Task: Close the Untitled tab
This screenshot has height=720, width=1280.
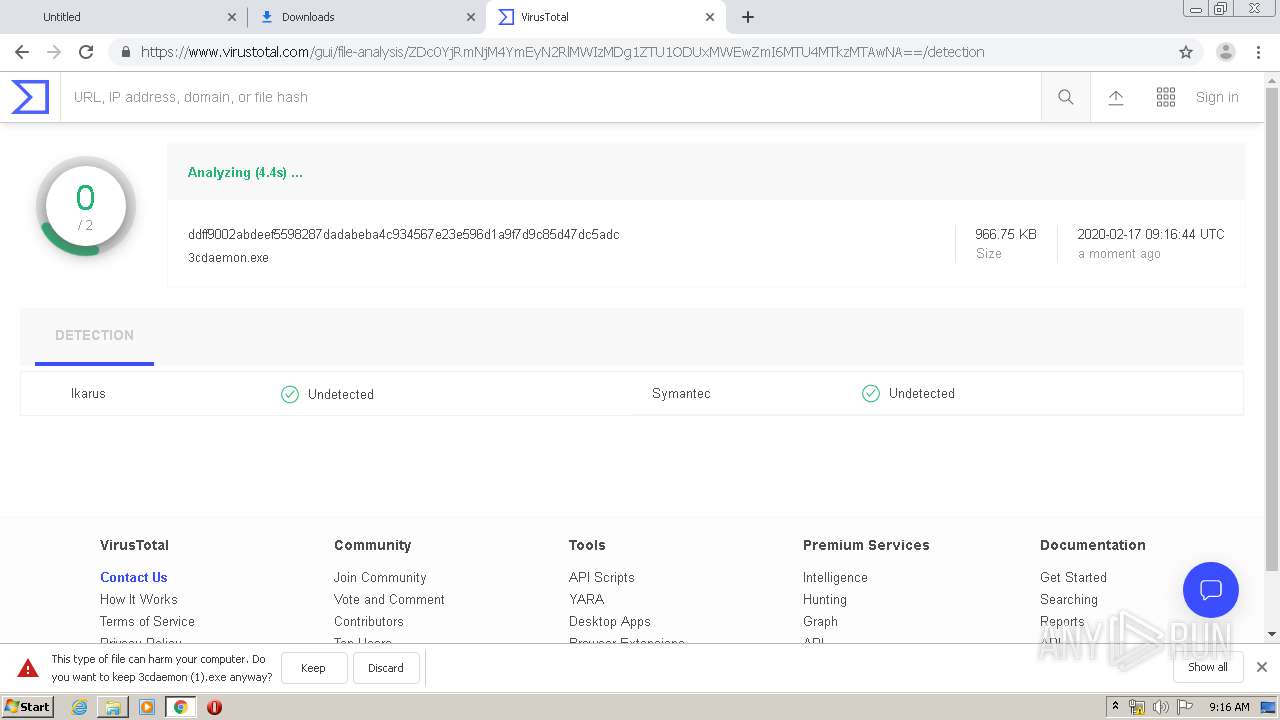Action: tap(232, 17)
